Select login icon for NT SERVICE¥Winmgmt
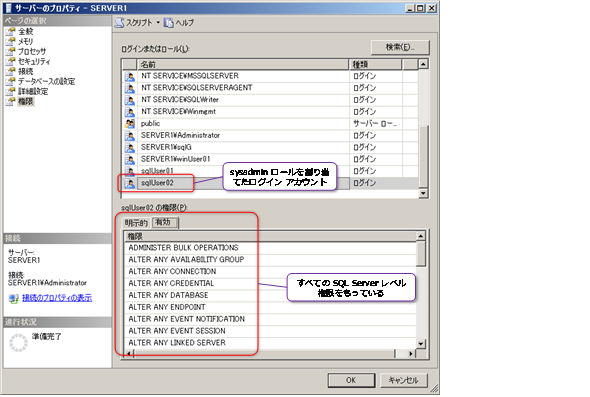590x397 pixels. click(x=130, y=112)
